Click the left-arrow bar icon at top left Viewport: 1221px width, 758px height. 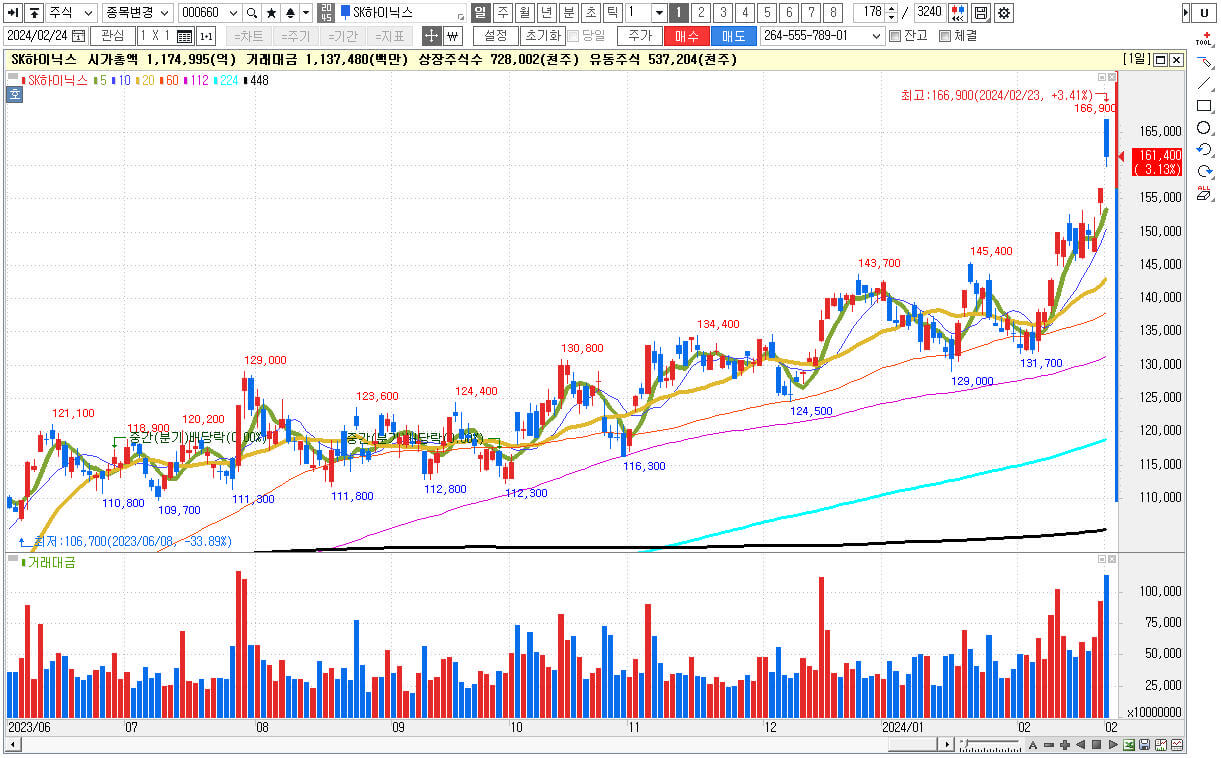click(x=13, y=13)
